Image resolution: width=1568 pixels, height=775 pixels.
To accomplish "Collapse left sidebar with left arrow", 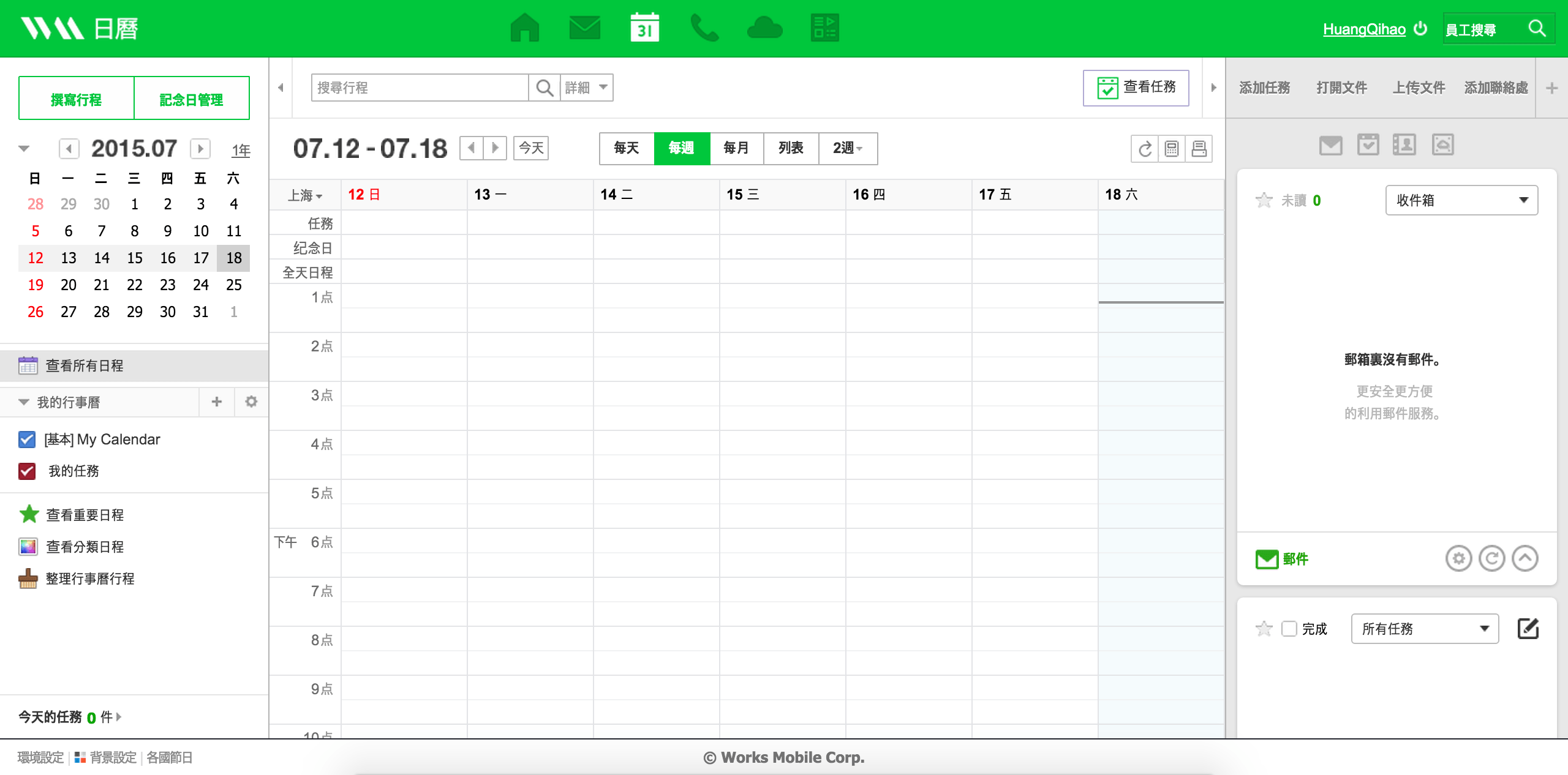I will (281, 88).
